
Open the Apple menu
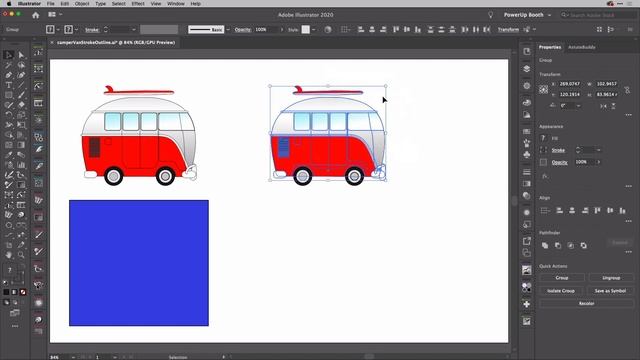tap(9, 4)
